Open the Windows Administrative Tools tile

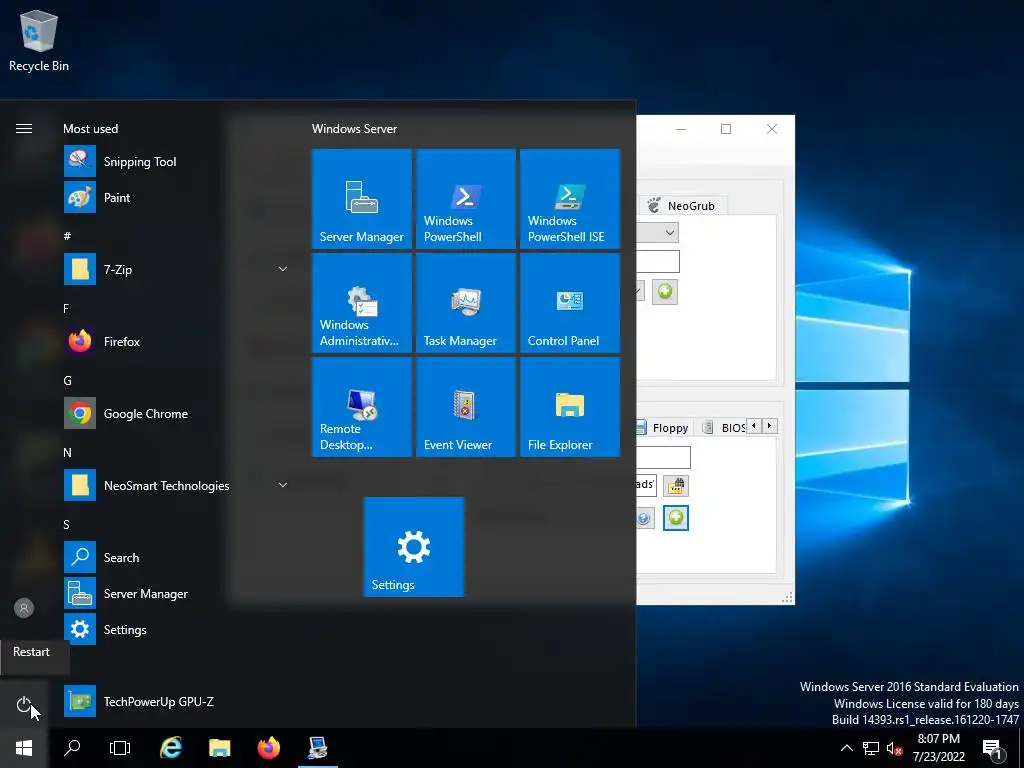point(362,303)
